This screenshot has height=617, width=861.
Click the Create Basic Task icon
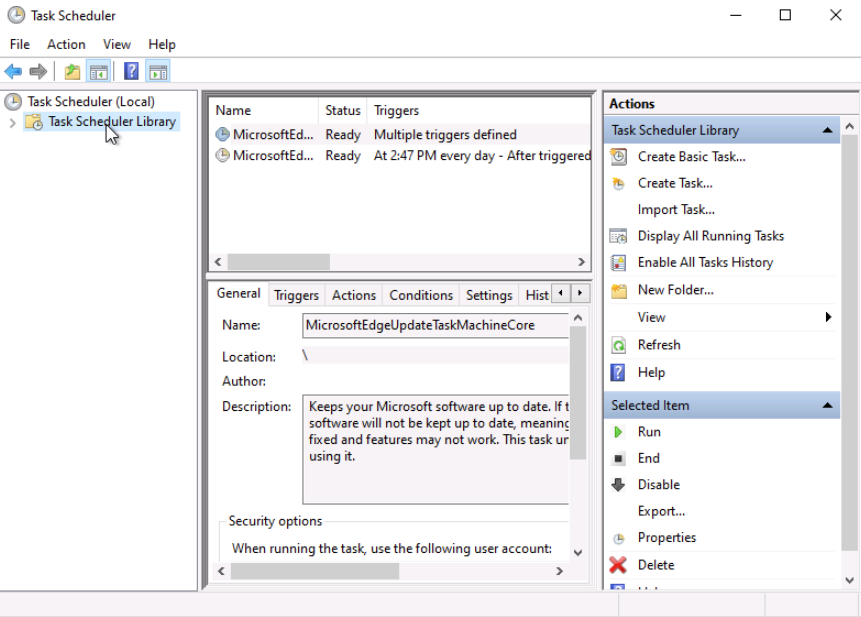pyautogui.click(x=619, y=157)
